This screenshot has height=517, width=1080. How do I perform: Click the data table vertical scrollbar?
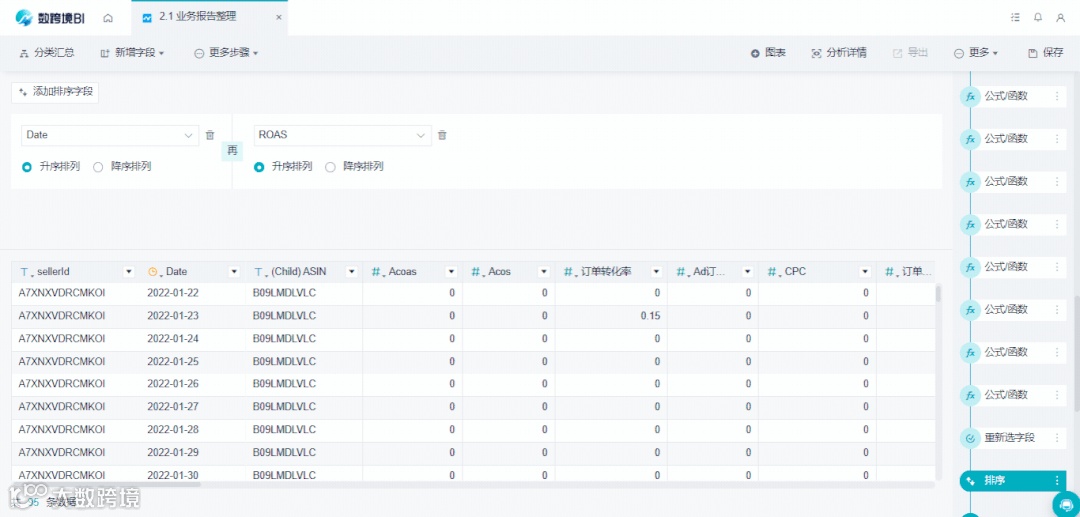(x=937, y=295)
